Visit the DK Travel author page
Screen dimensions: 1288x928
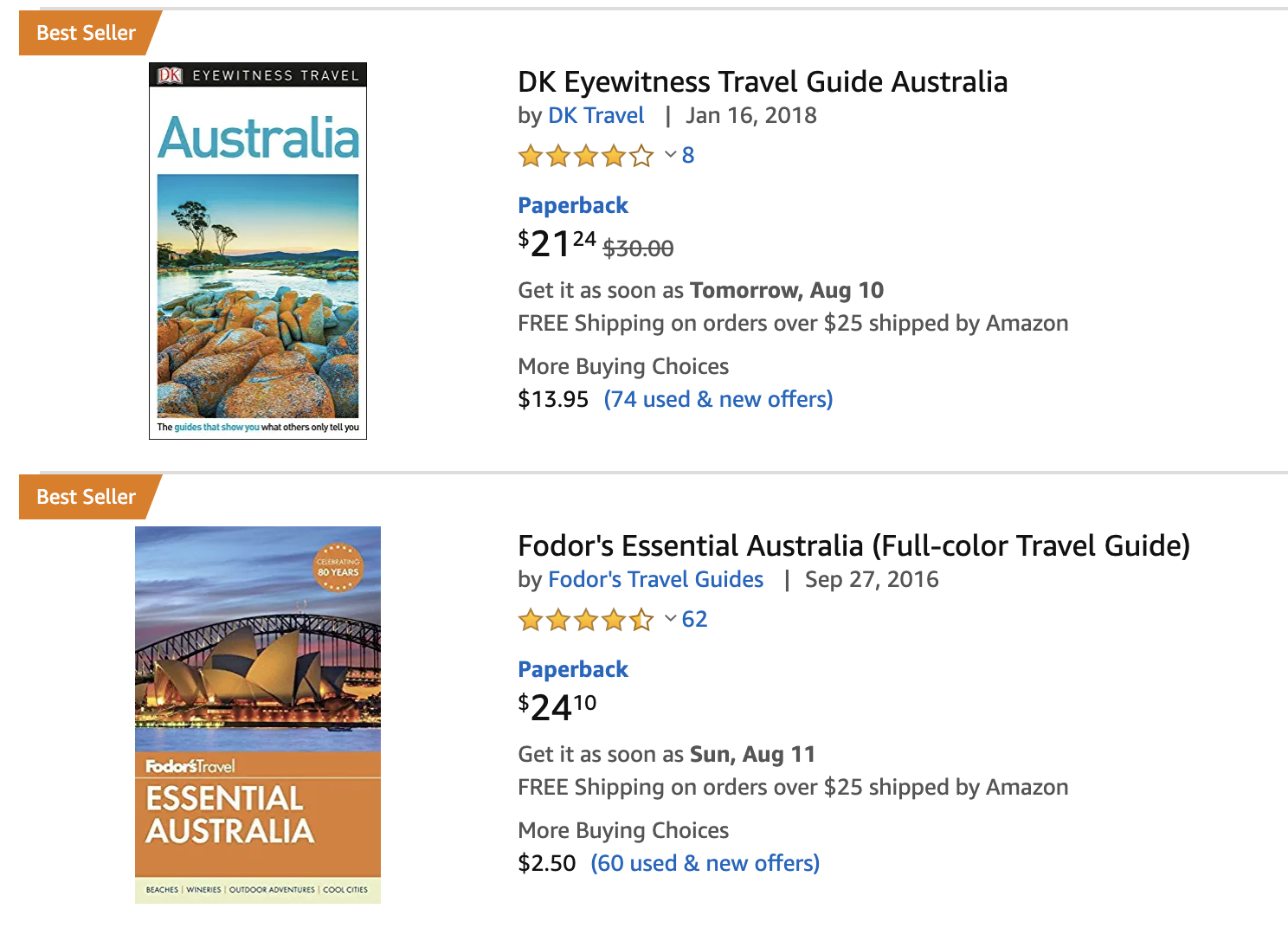click(596, 115)
